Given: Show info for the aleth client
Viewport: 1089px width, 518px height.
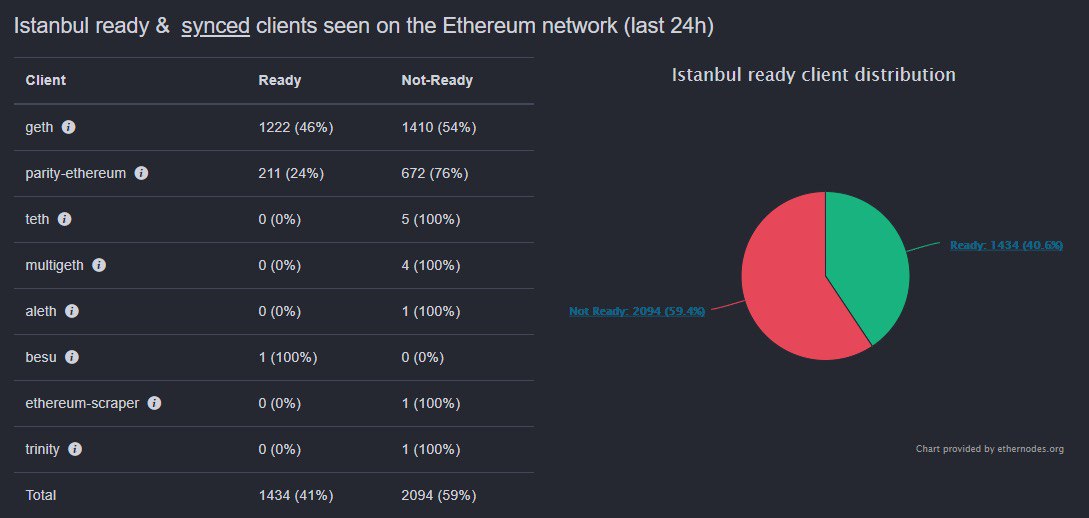Looking at the screenshot, I should pyautogui.click(x=72, y=312).
